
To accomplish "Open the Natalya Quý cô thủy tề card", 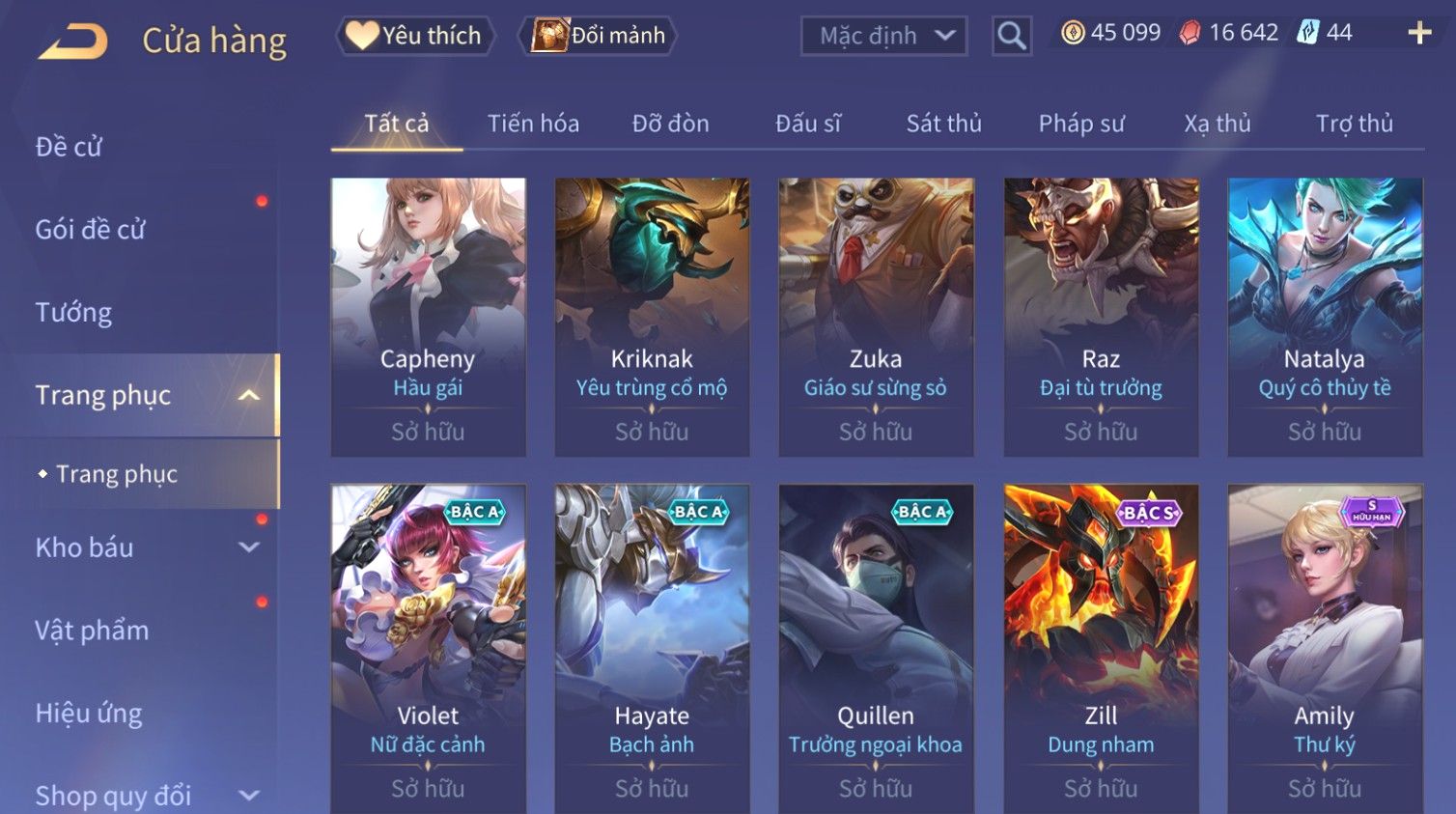I will tap(1325, 317).
